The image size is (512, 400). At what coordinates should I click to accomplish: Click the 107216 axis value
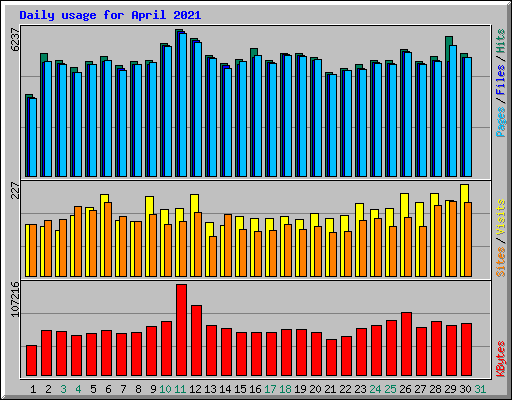click(x=15, y=299)
